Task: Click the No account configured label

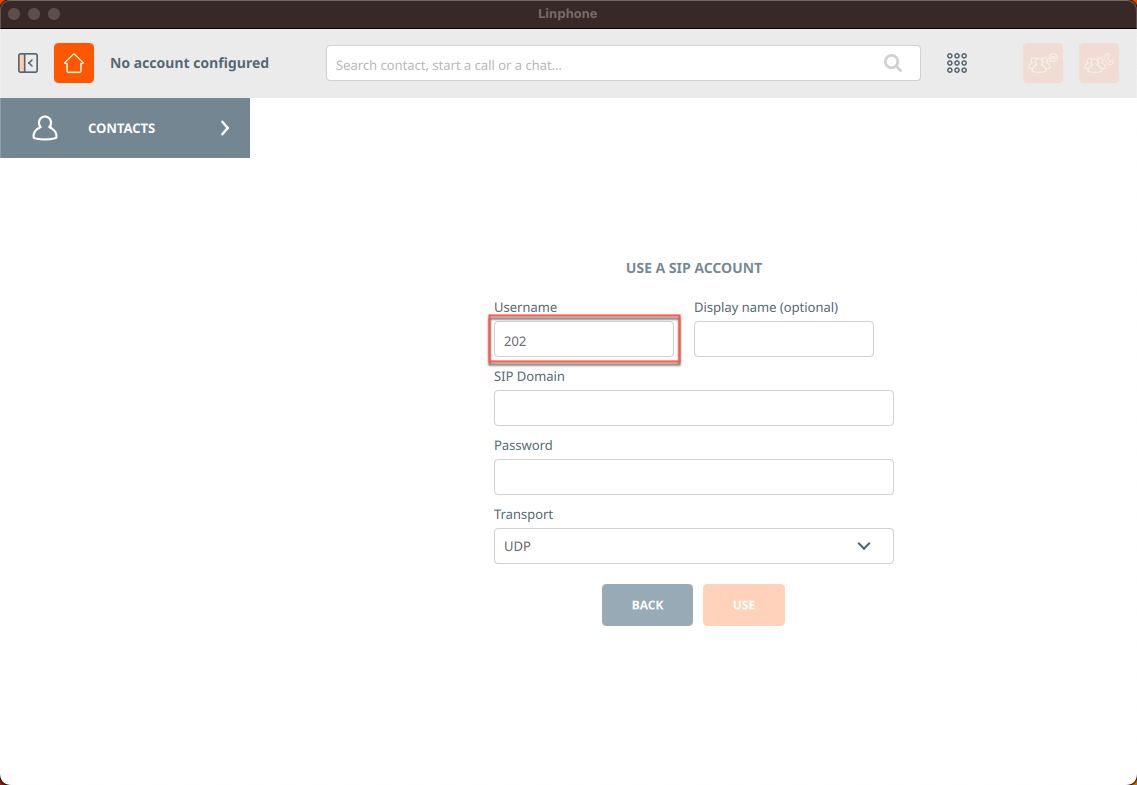Action: pyautogui.click(x=189, y=63)
